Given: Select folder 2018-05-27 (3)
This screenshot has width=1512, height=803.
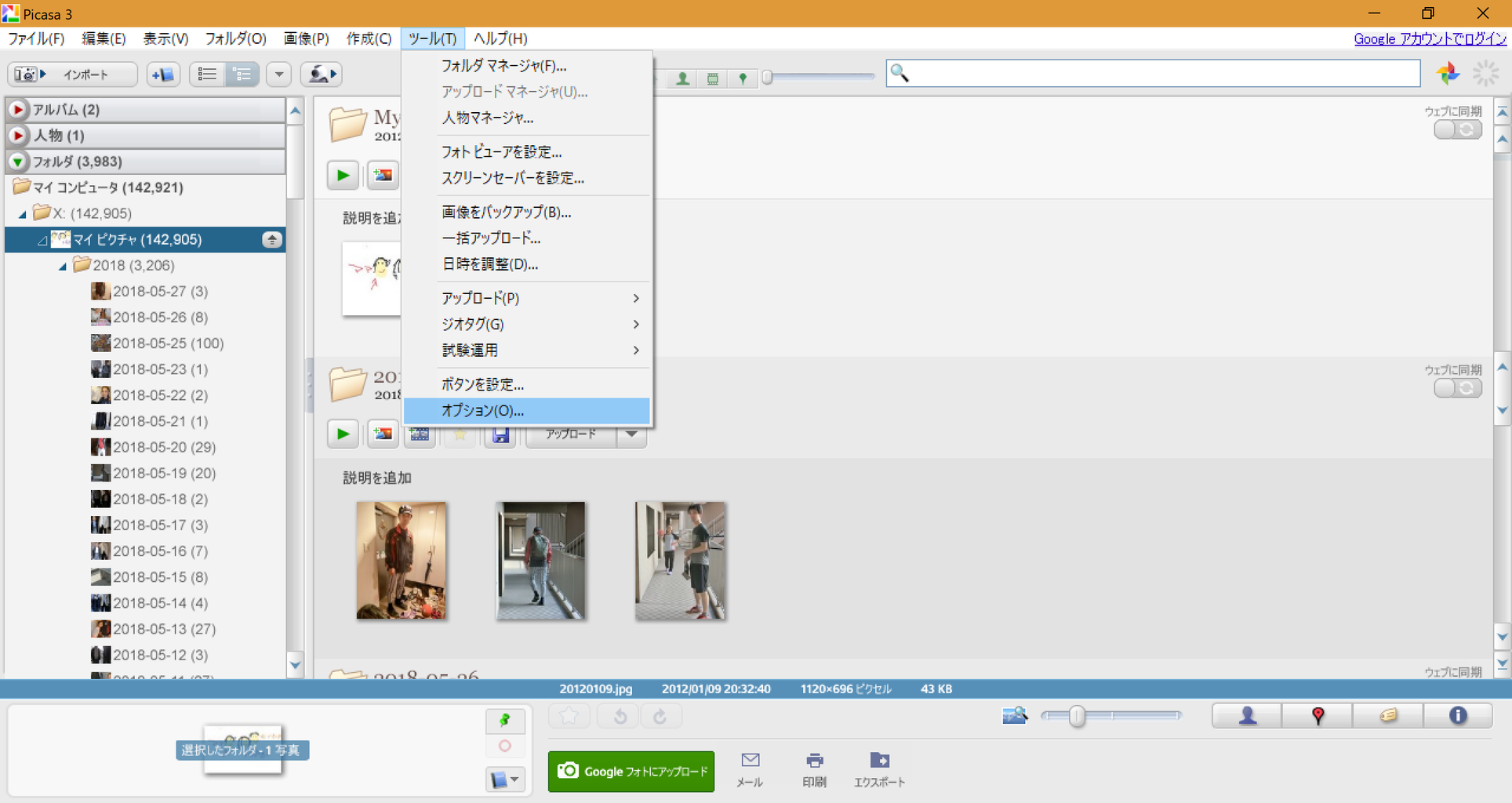Looking at the screenshot, I should click(150, 291).
